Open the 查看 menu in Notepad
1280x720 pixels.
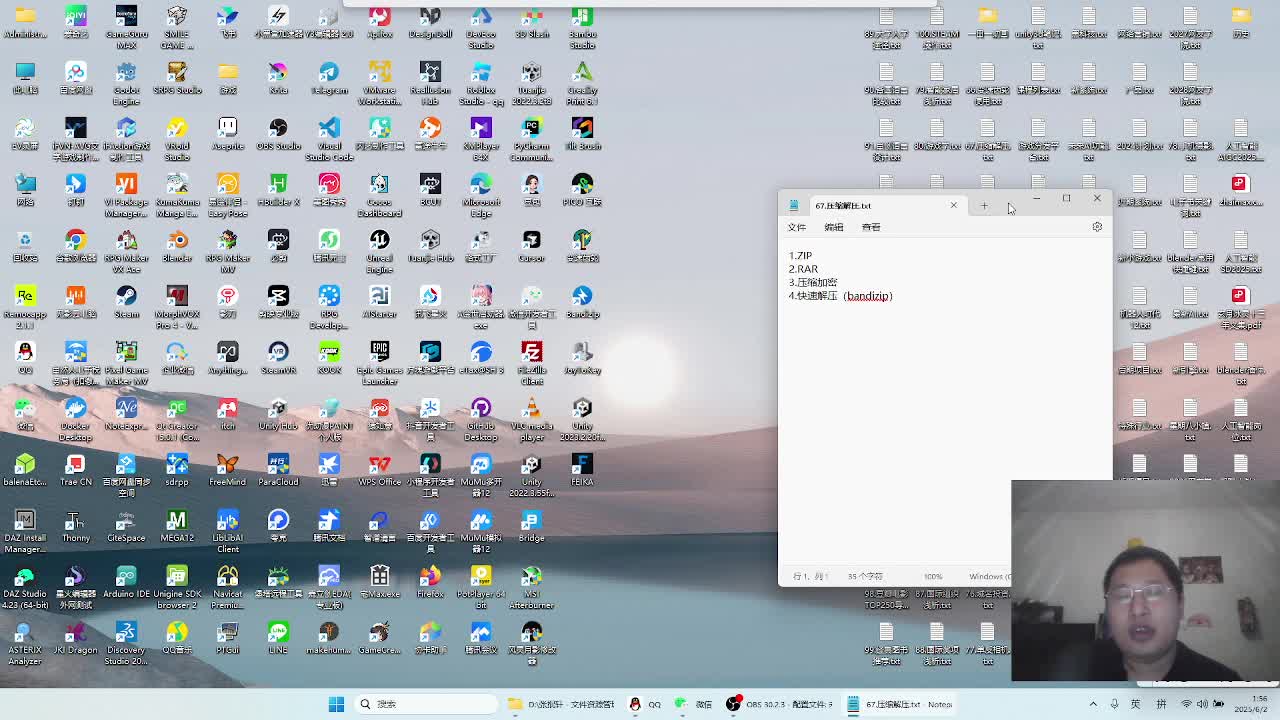(x=871, y=227)
